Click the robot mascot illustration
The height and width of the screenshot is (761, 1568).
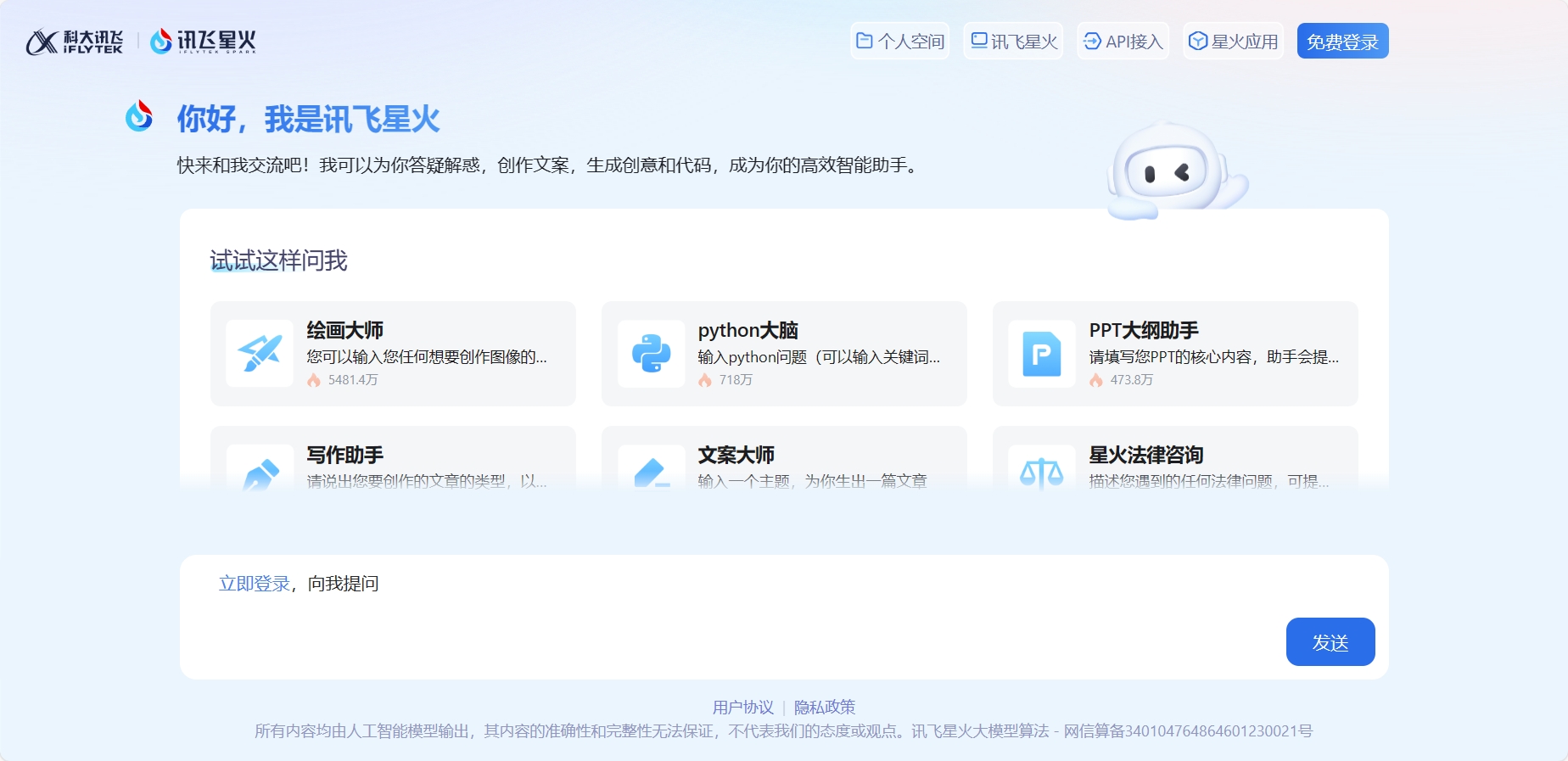1176,170
